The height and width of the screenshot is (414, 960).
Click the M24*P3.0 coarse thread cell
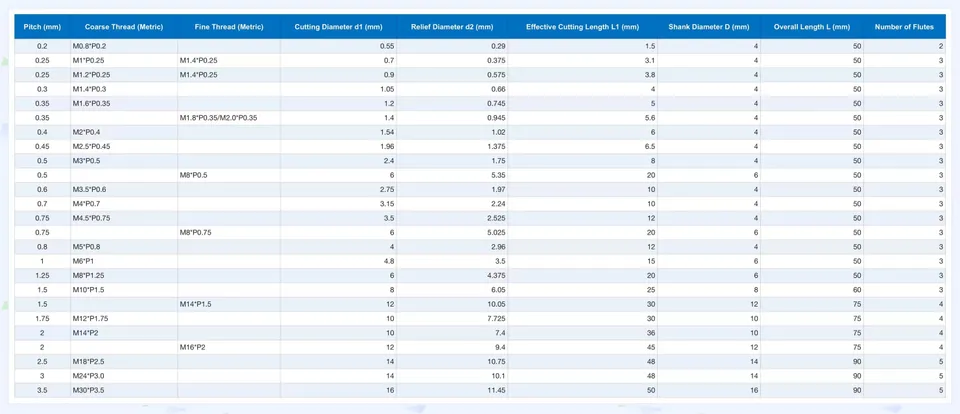click(x=124, y=375)
